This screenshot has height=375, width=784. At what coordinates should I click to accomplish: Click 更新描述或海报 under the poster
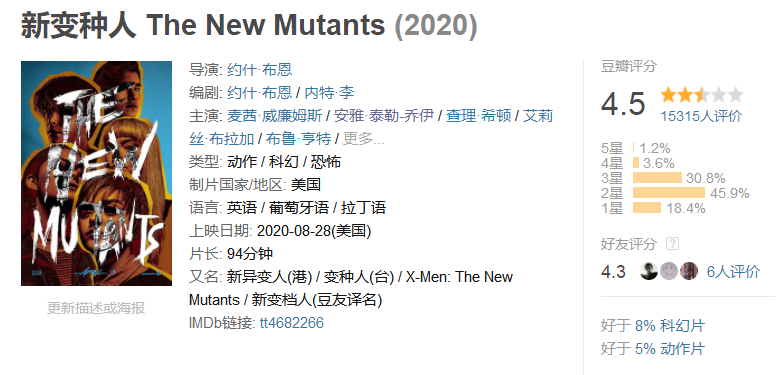[x=96, y=308]
